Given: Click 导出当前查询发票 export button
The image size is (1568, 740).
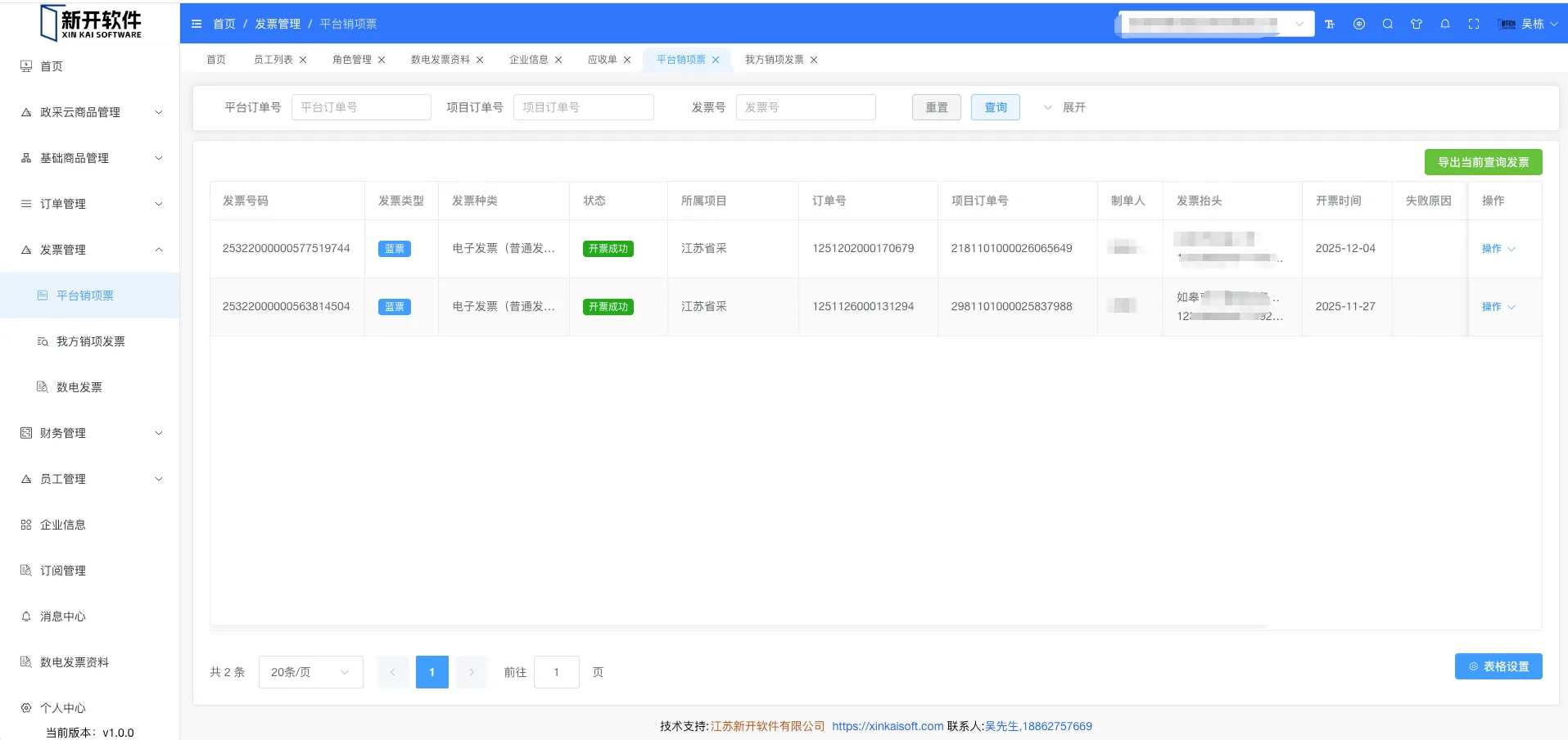Looking at the screenshot, I should coord(1483,162).
